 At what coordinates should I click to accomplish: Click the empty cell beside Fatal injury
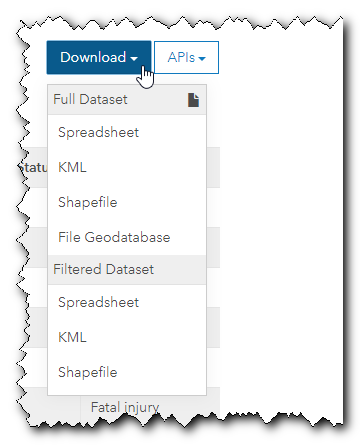point(52,407)
